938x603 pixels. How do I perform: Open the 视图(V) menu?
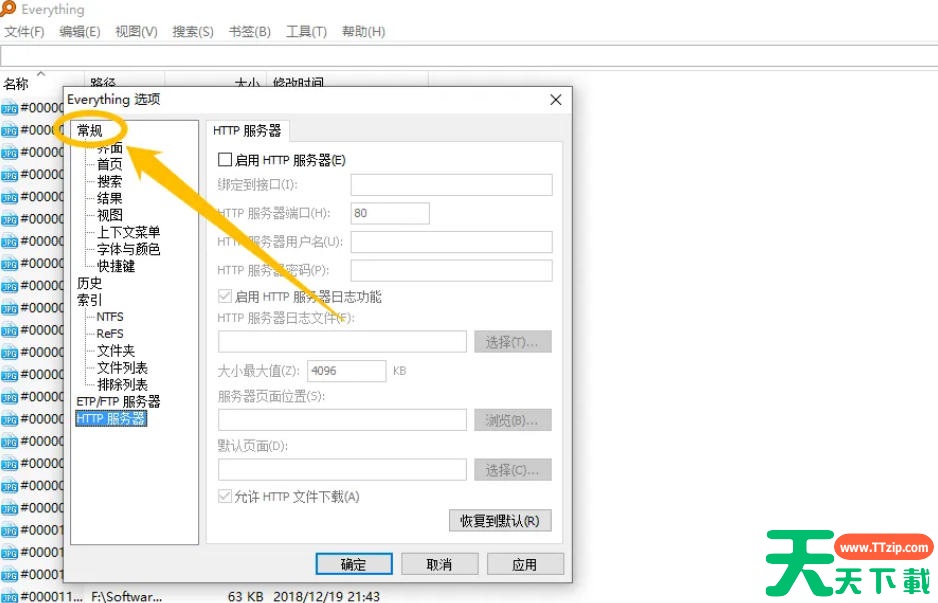point(136,31)
